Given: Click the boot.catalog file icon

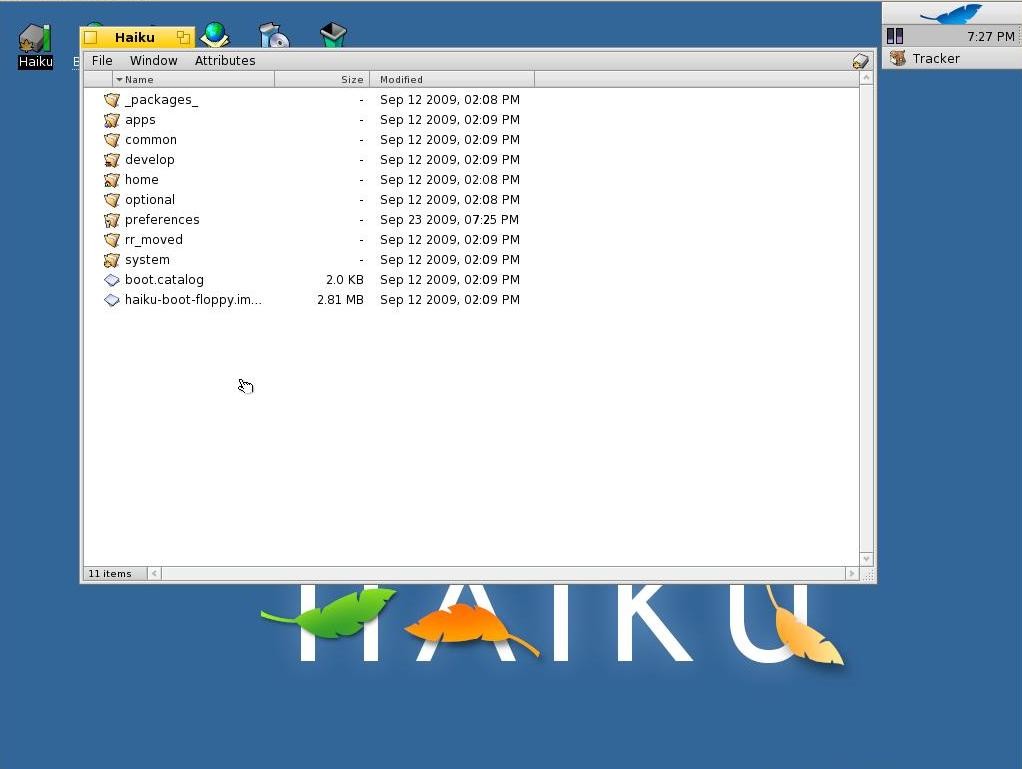Looking at the screenshot, I should tap(112, 280).
